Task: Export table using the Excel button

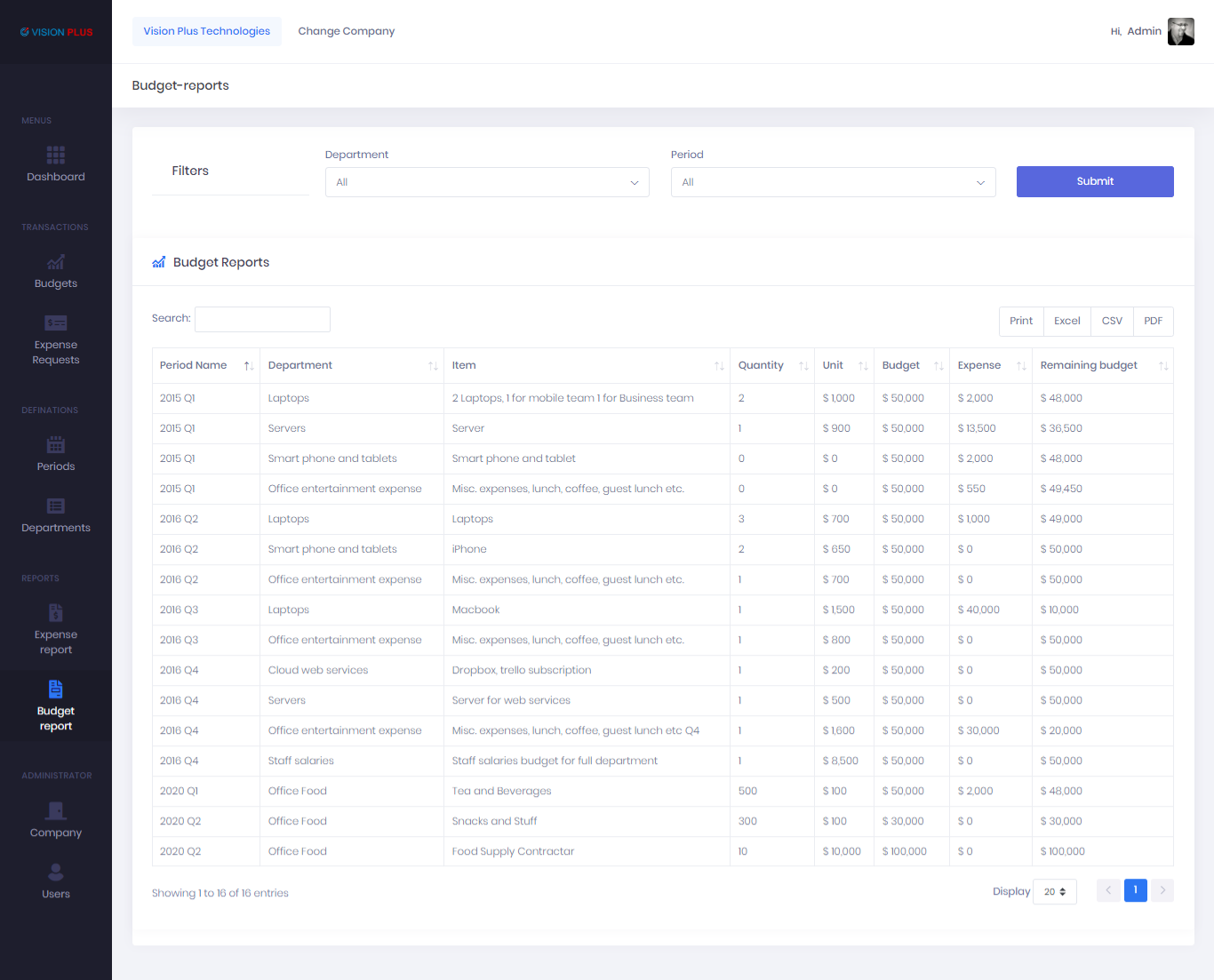Action: tap(1066, 322)
